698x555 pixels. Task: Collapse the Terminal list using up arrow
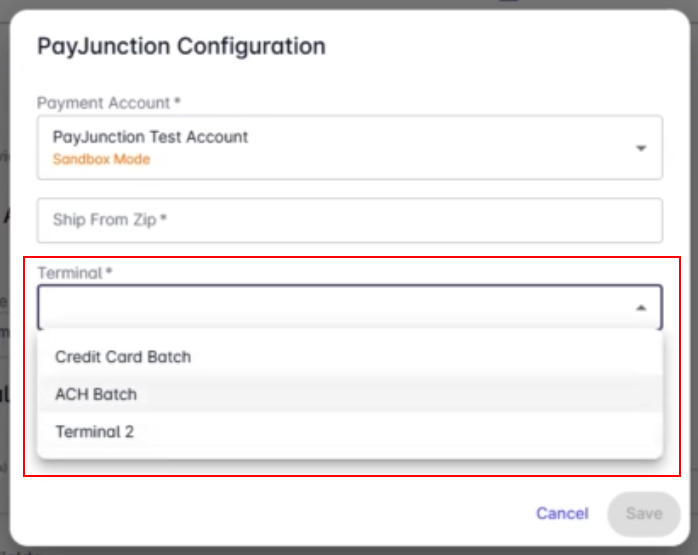pyautogui.click(x=641, y=308)
